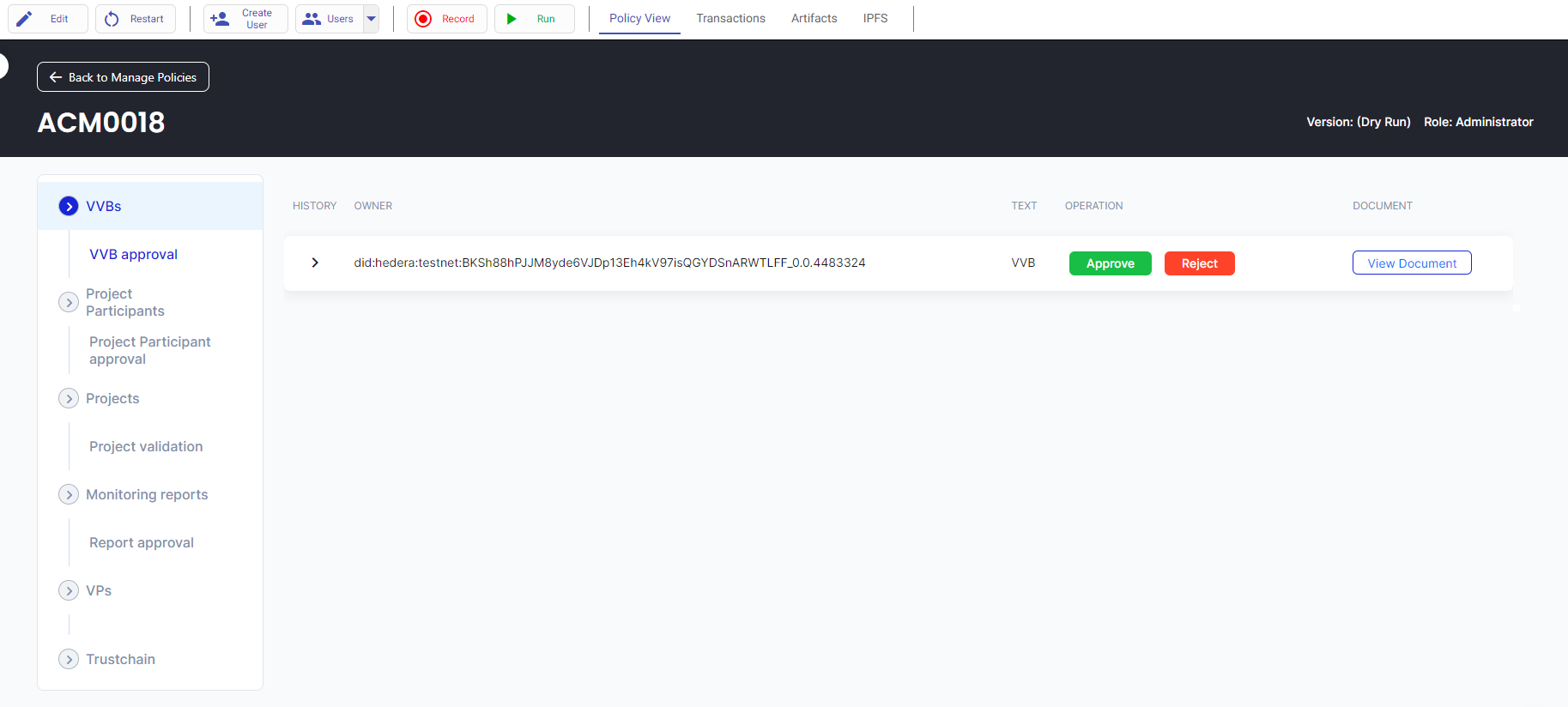Click the Restart circular arrow icon
The width and height of the screenshot is (1568, 707).
pos(112,19)
